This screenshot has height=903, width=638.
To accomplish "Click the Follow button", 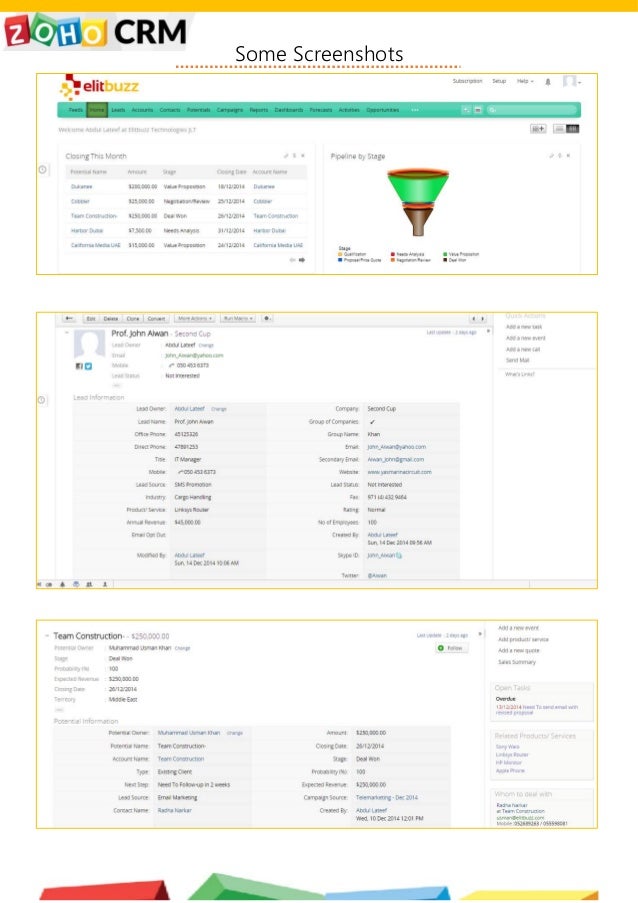I will 451,648.
